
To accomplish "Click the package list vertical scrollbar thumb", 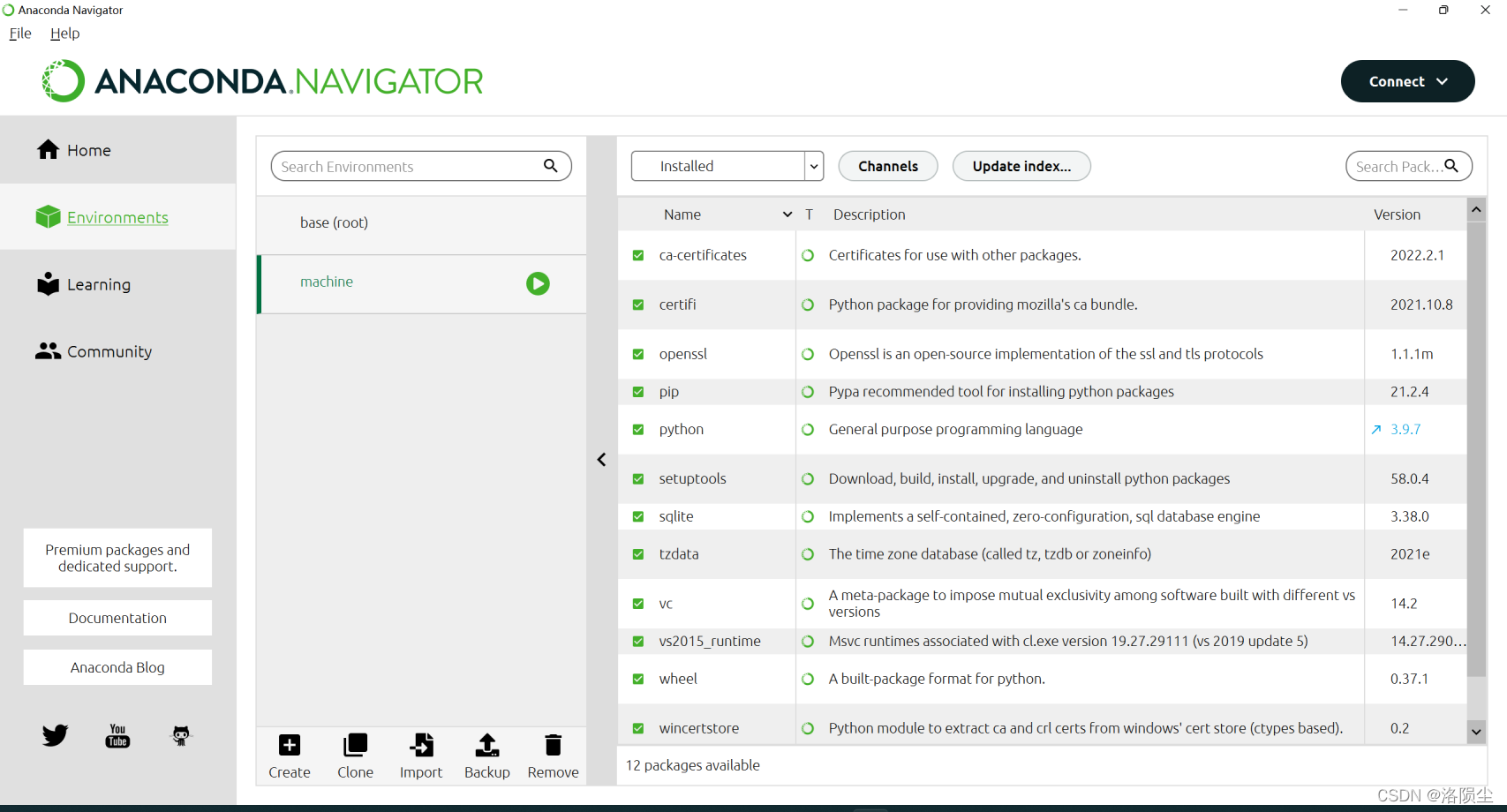I will [1476, 449].
